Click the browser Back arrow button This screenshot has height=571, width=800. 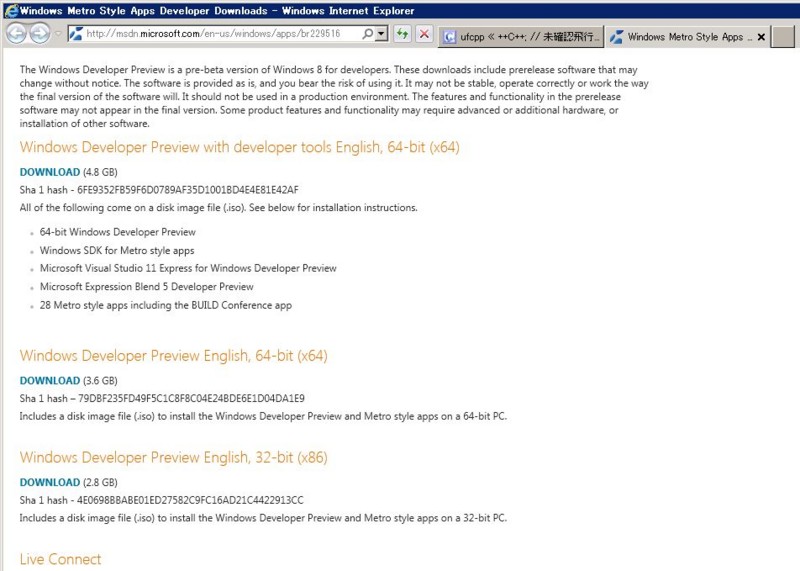point(16,34)
